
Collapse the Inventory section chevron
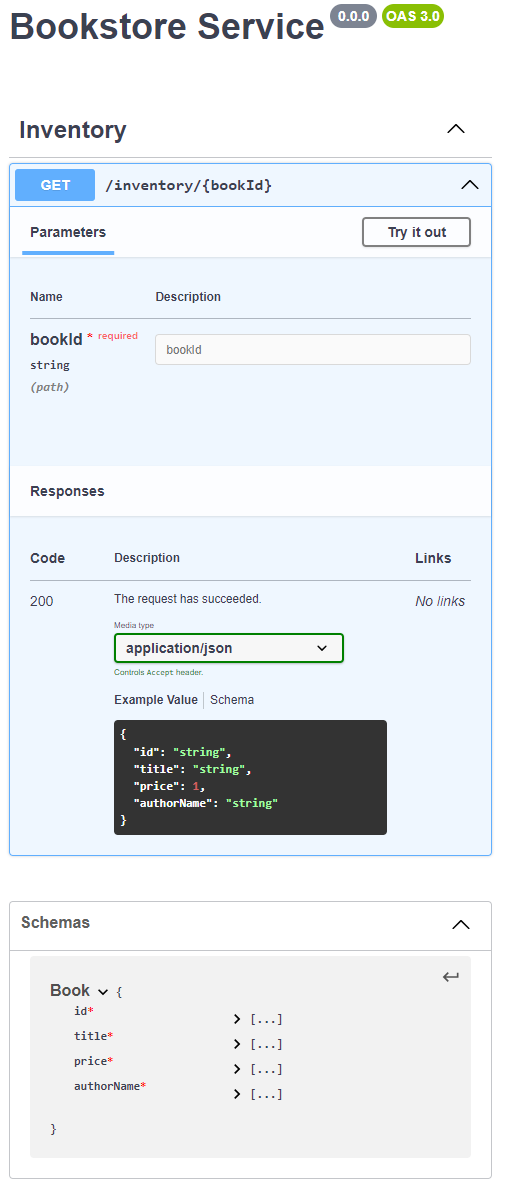(456, 129)
